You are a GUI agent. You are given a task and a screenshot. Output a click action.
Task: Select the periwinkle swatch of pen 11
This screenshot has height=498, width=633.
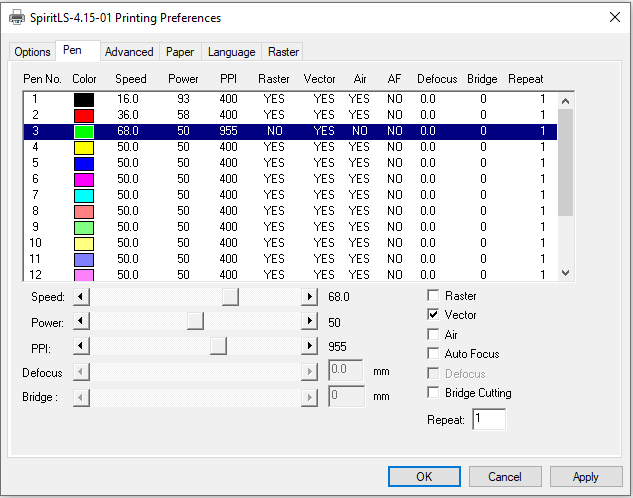[x=84, y=259]
